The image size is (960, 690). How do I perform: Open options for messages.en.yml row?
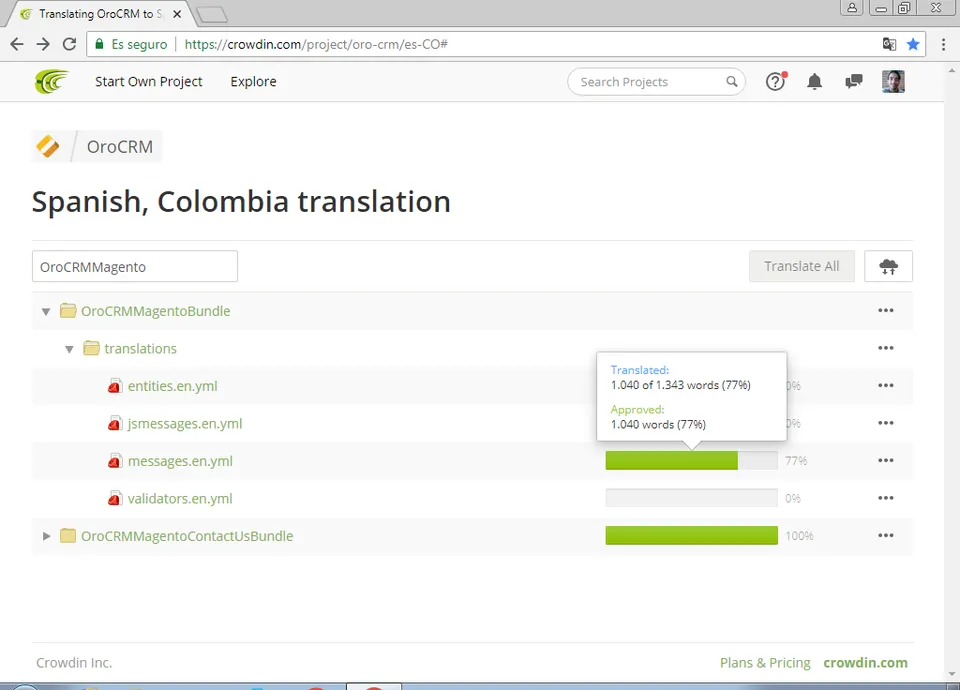pyautogui.click(x=886, y=460)
